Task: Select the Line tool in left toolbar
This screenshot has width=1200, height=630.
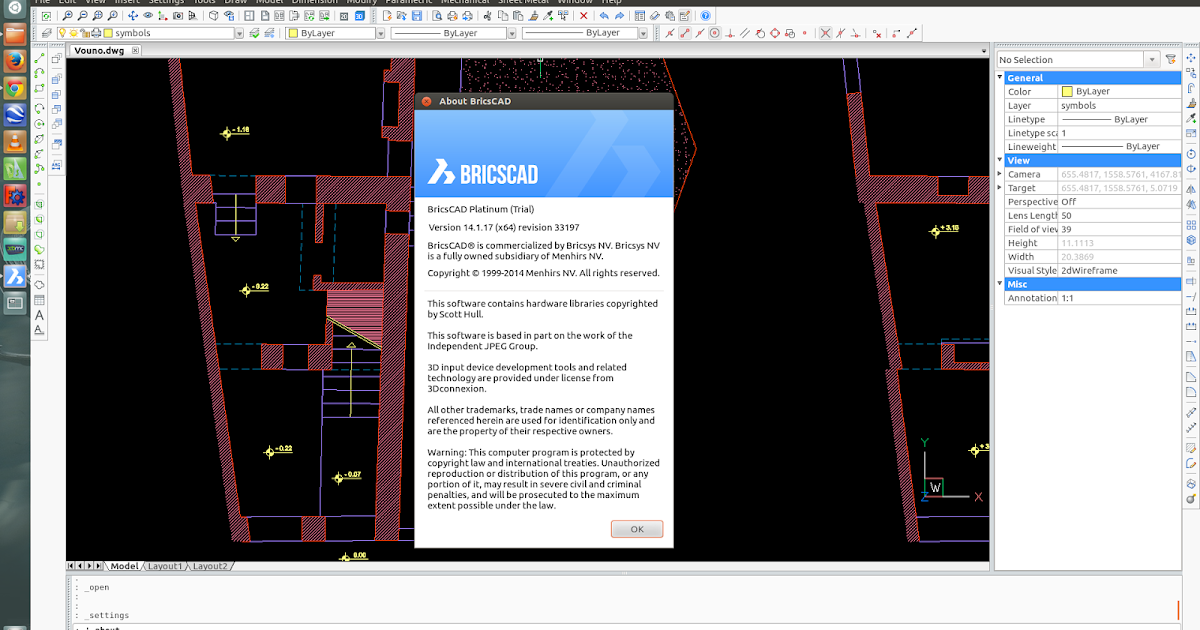Action: coord(39,58)
